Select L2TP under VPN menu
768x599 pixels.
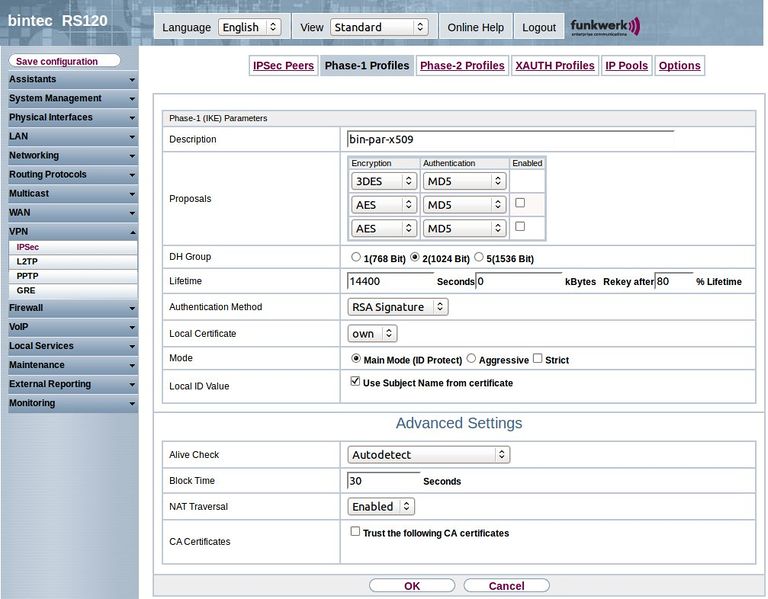click(27, 261)
